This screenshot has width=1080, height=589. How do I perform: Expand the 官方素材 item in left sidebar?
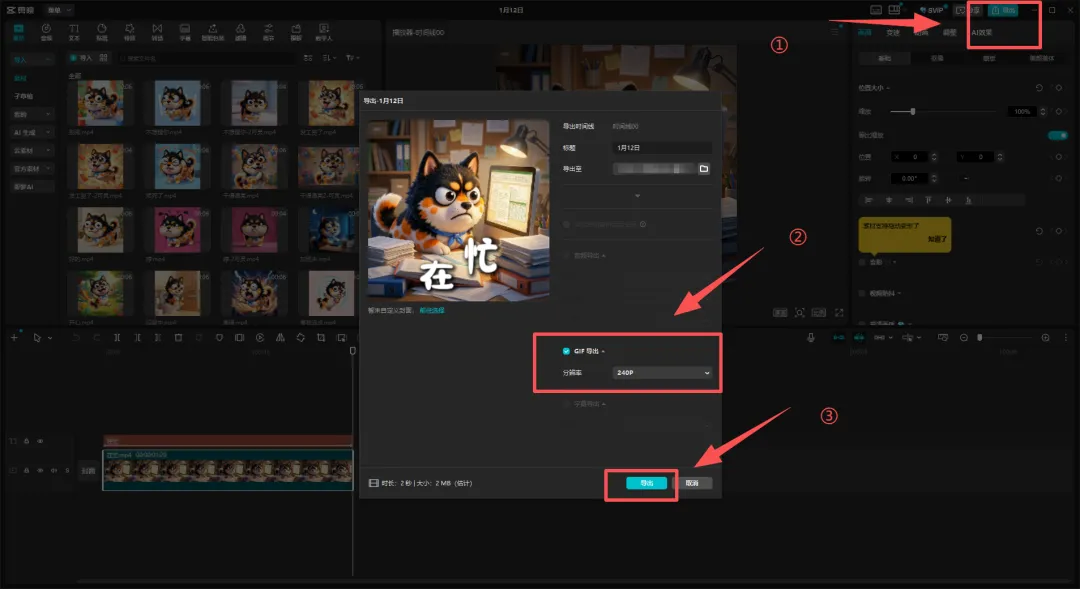click(32, 168)
